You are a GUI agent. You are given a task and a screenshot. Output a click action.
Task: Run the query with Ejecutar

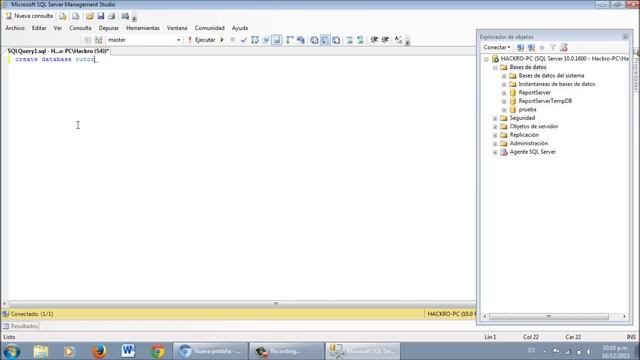point(201,40)
